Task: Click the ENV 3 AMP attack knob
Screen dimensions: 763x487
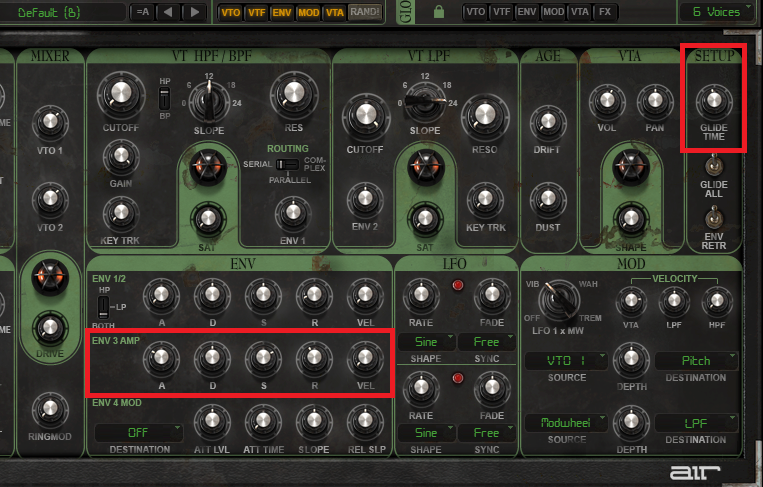Action: tap(160, 355)
